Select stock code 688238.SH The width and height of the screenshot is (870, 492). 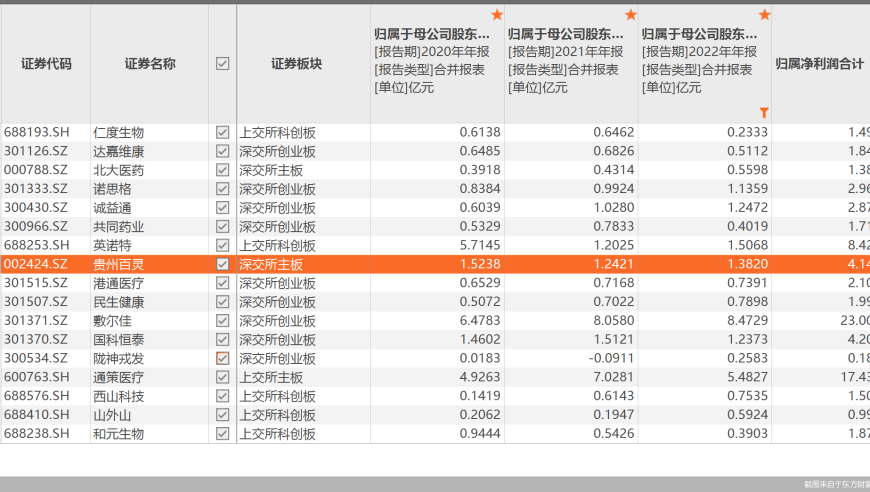[x=37, y=434]
